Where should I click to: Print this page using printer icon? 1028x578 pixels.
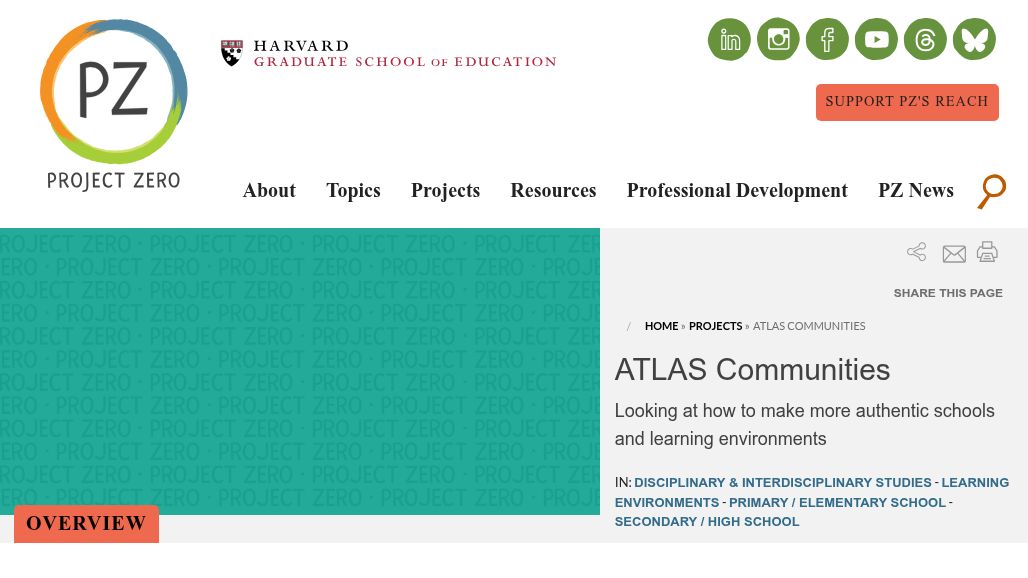(x=987, y=252)
